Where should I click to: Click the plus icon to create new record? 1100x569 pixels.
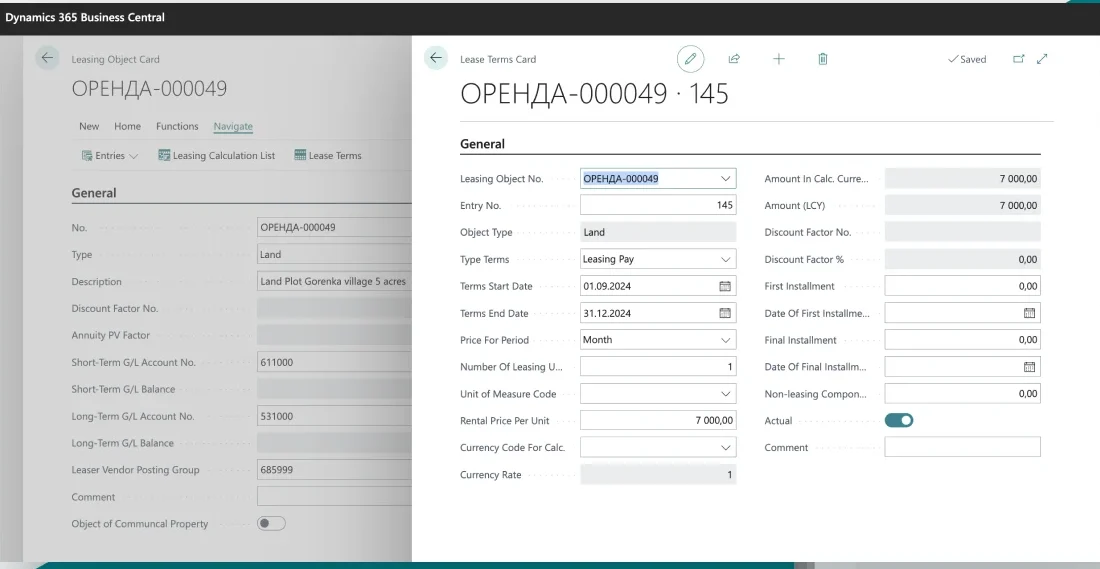(x=779, y=59)
